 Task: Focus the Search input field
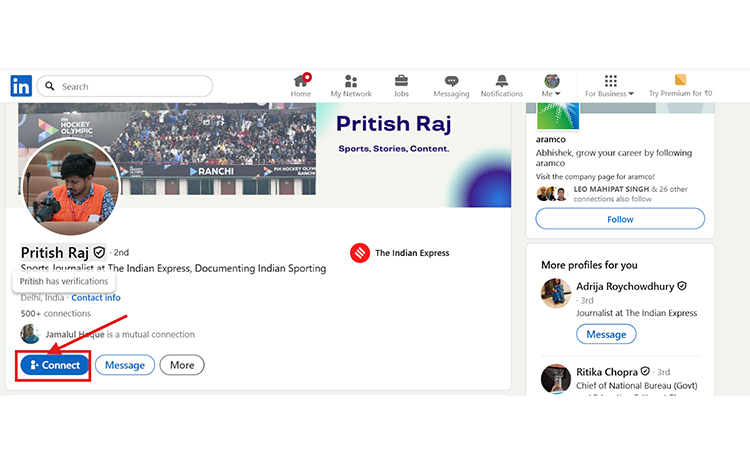click(125, 86)
